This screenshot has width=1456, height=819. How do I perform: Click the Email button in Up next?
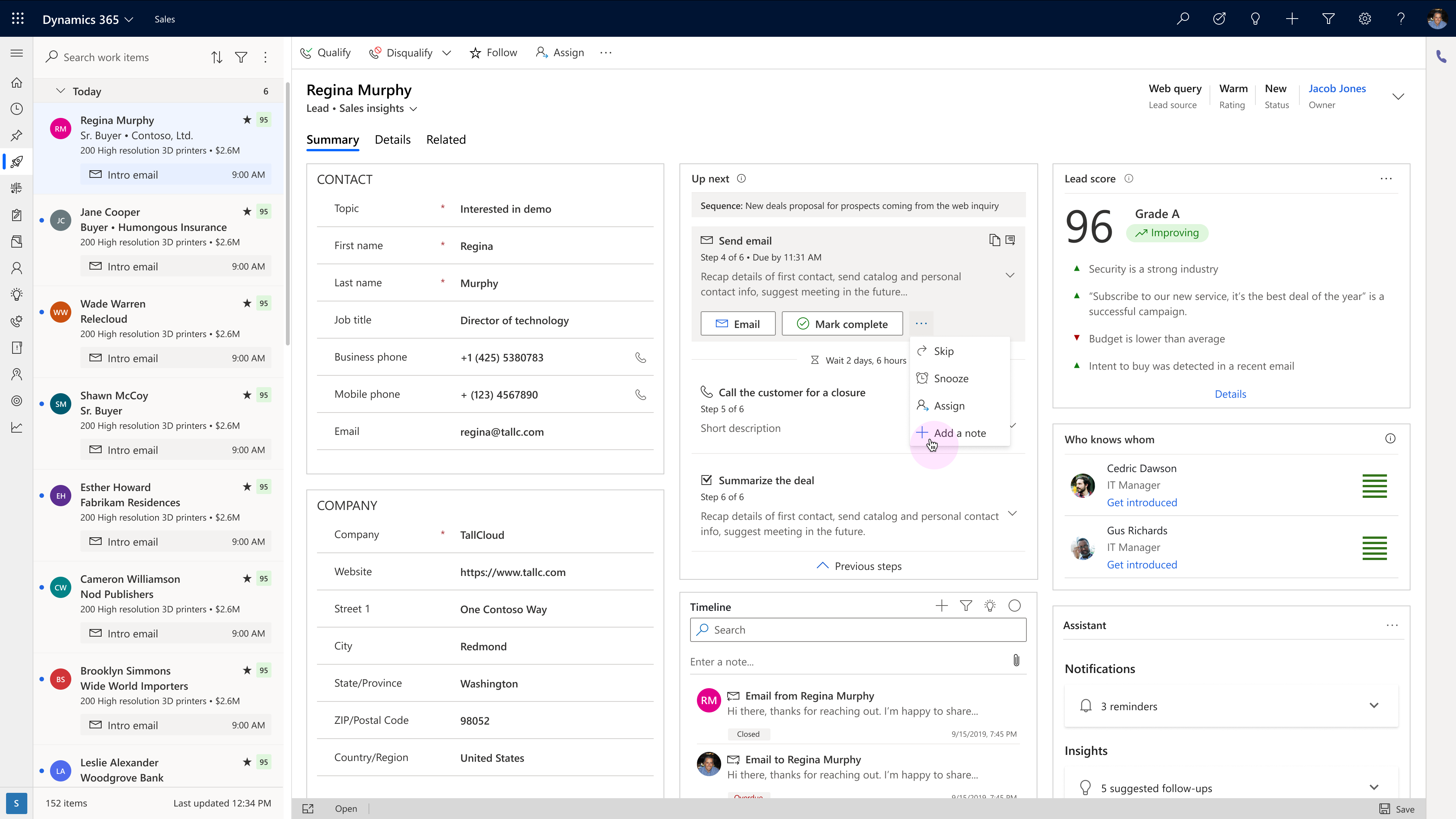738,324
